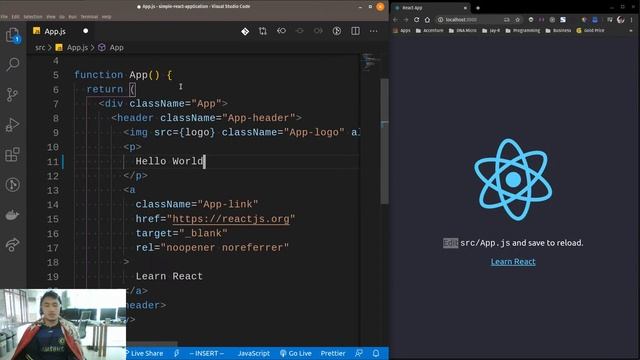Image resolution: width=640 pixels, height=360 pixels.
Task: Click the browser forward arrow
Action: tap(406, 20)
